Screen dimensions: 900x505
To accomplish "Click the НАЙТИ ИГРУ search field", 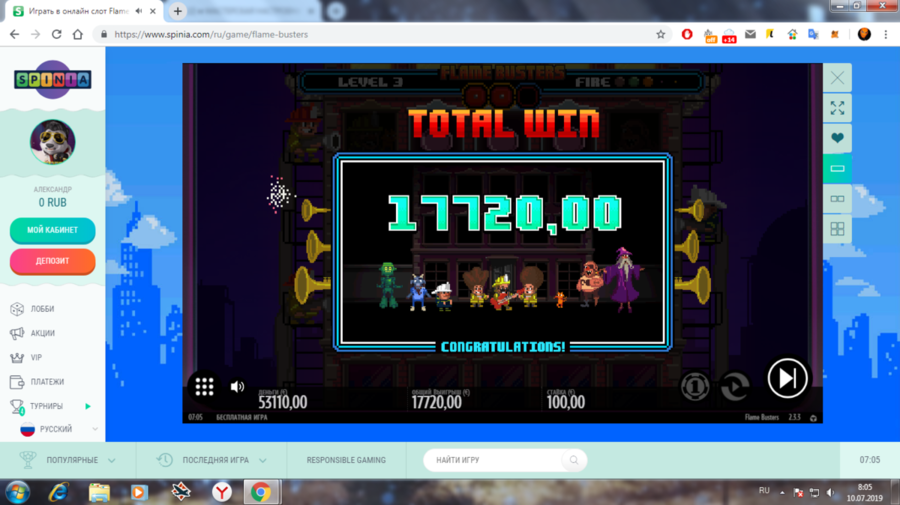I will pyautogui.click(x=495, y=460).
